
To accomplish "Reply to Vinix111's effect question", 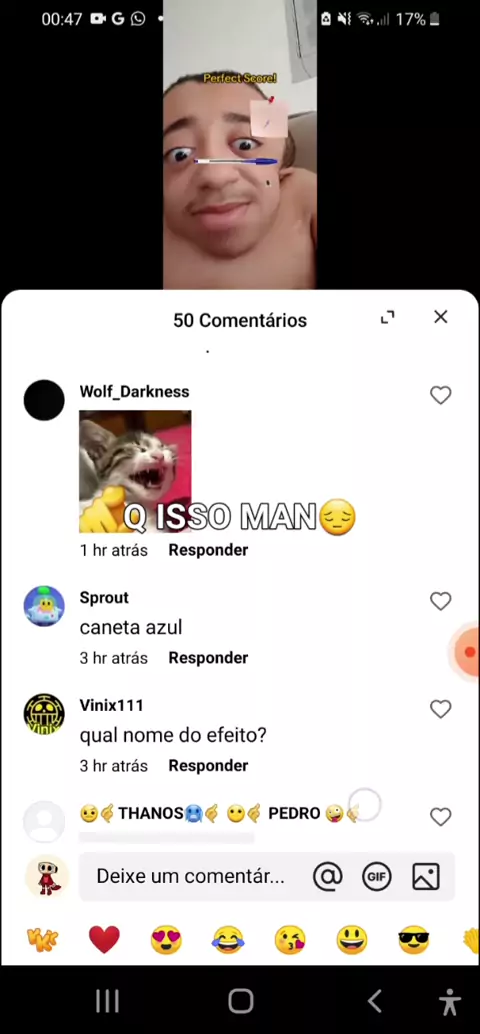I will 208,766.
